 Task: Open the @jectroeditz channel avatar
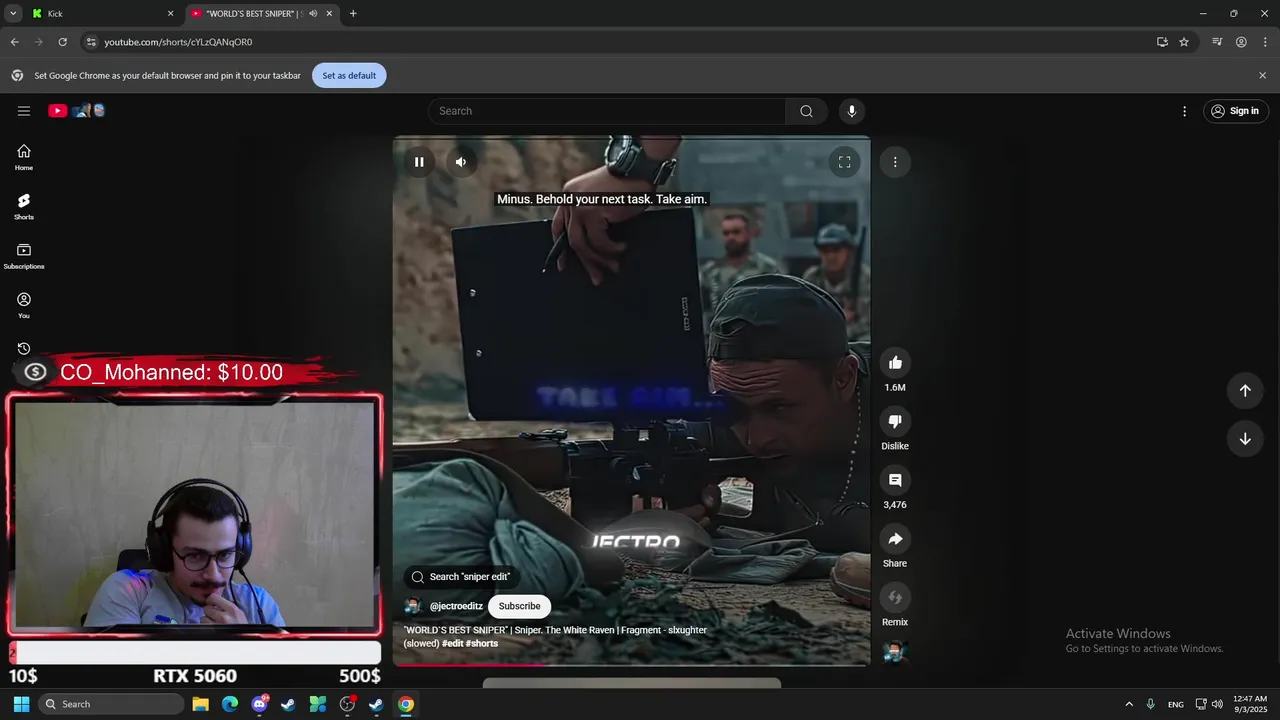click(x=413, y=606)
